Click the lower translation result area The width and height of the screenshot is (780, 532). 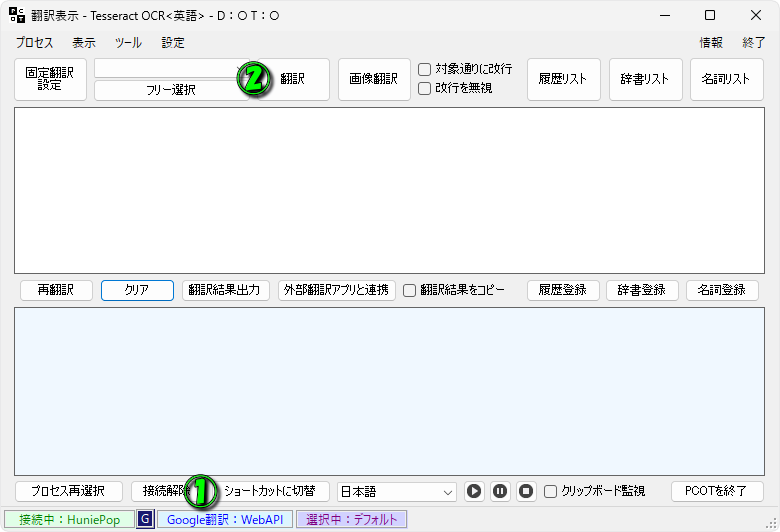coord(390,392)
